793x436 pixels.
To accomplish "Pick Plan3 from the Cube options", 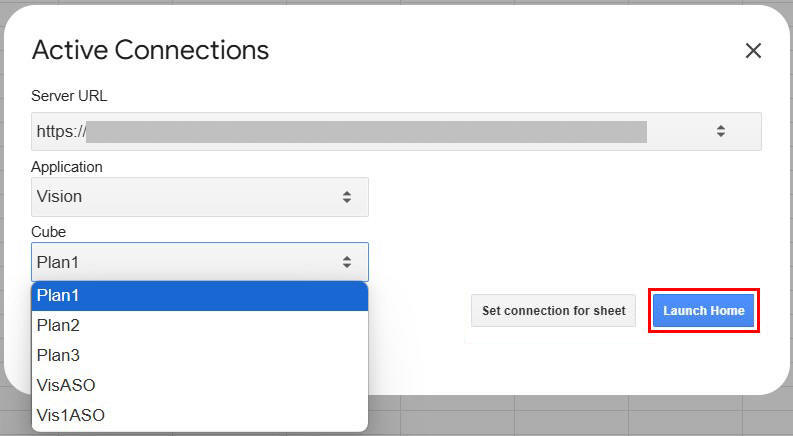I will pyautogui.click(x=199, y=355).
